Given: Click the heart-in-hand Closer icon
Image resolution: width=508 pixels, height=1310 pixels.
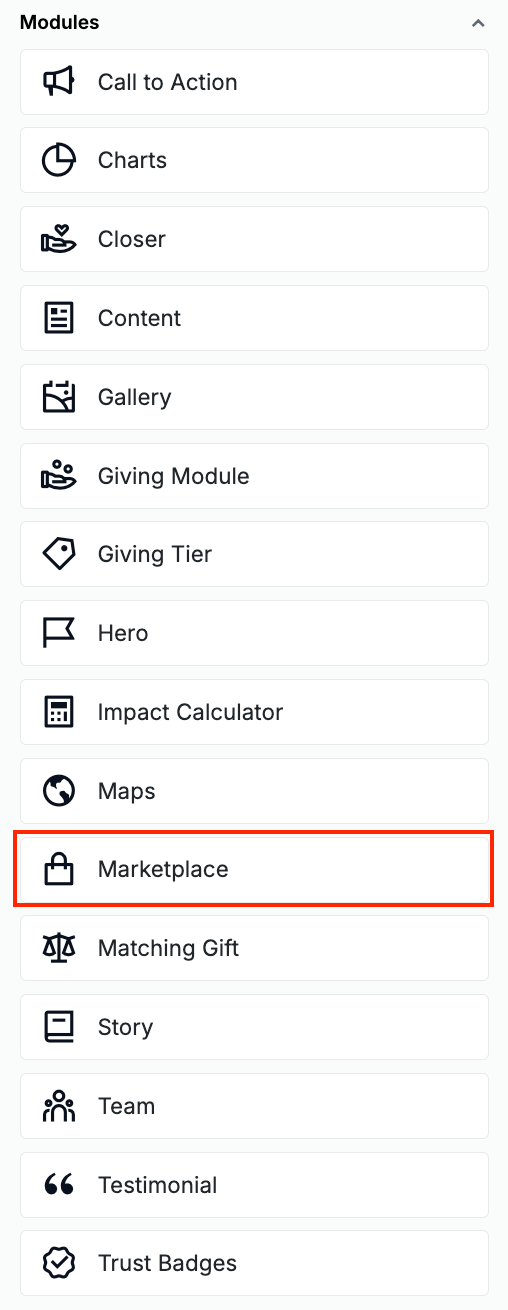Looking at the screenshot, I should point(59,239).
